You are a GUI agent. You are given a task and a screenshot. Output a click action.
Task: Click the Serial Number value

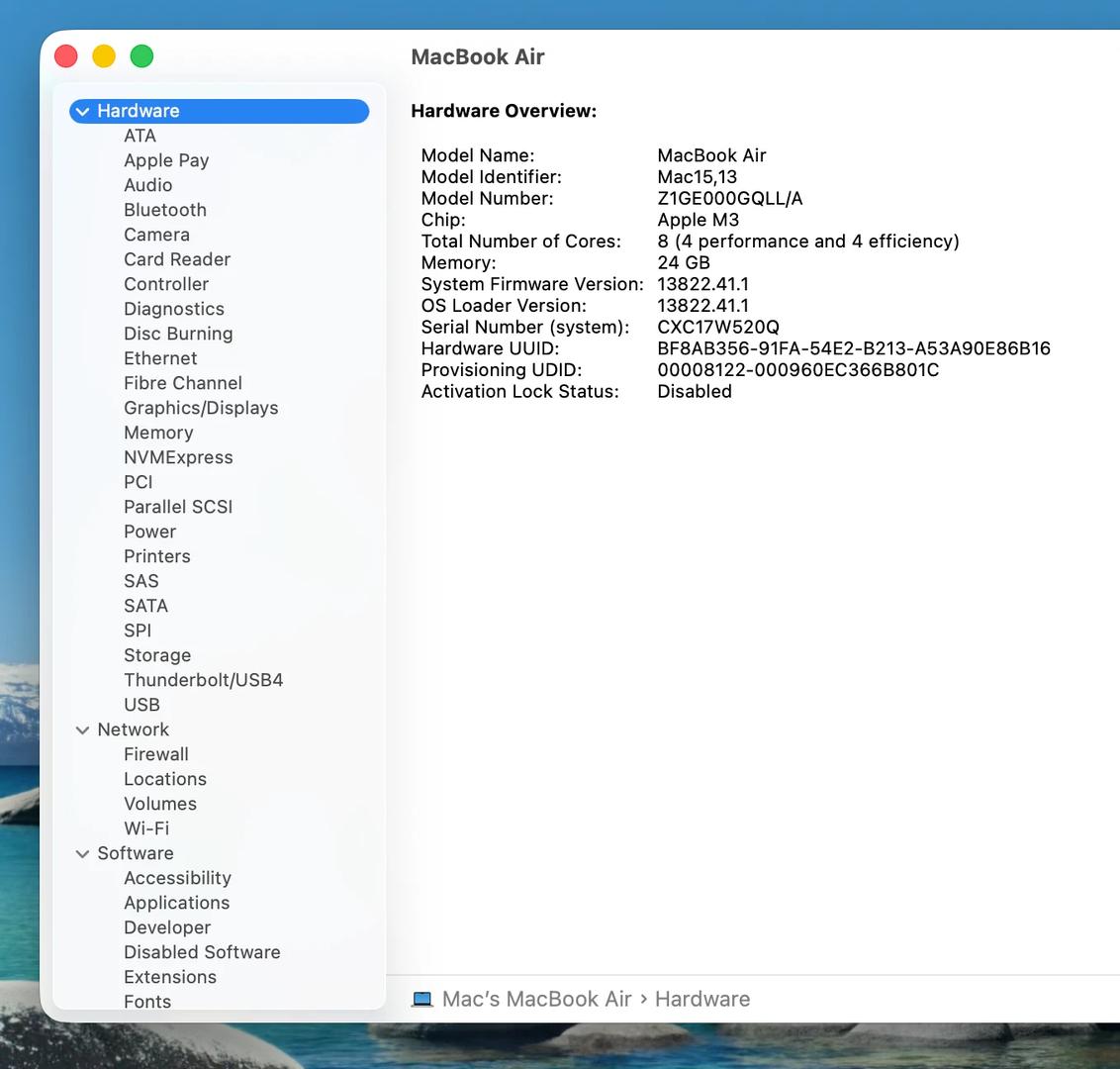click(x=718, y=328)
